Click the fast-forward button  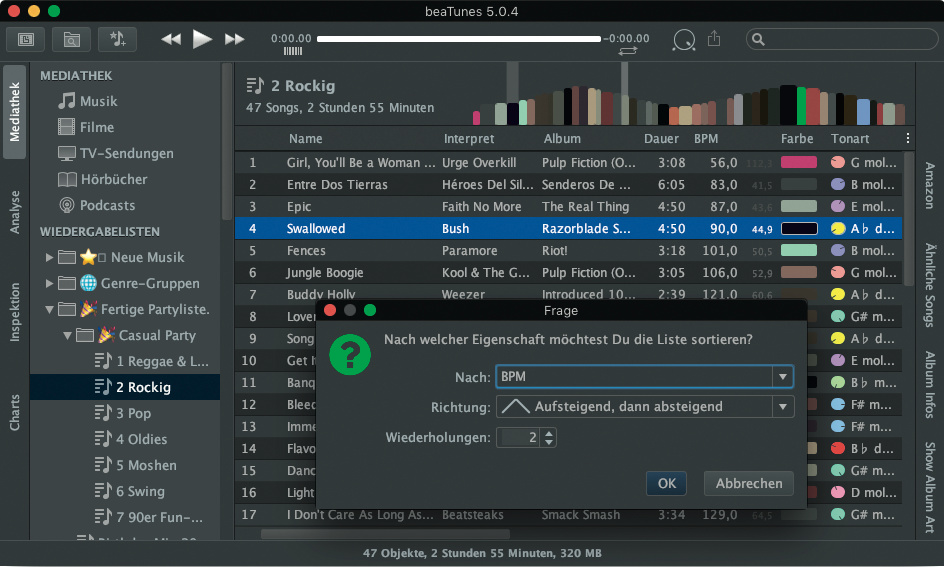point(235,39)
